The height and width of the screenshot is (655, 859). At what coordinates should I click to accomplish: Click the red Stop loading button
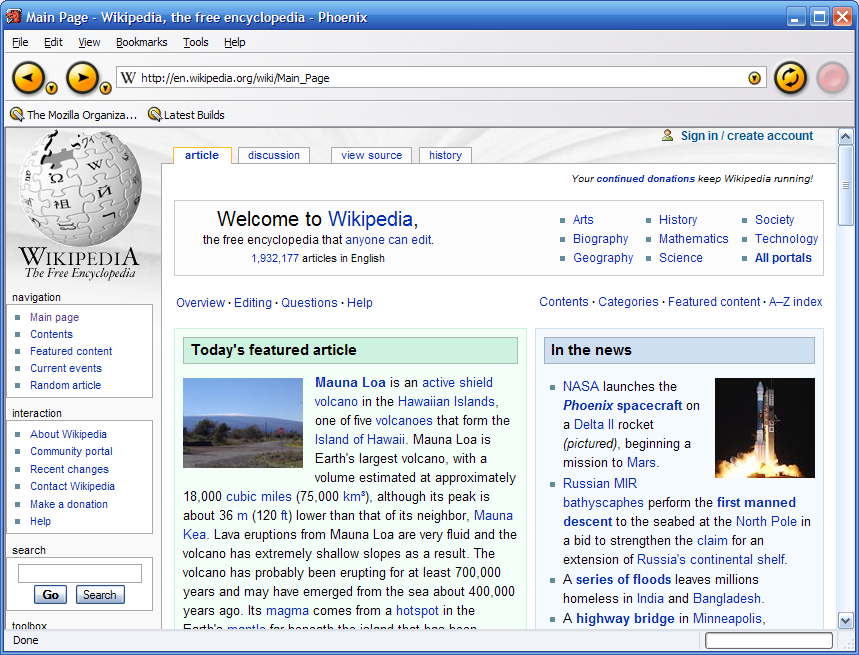click(x=833, y=78)
